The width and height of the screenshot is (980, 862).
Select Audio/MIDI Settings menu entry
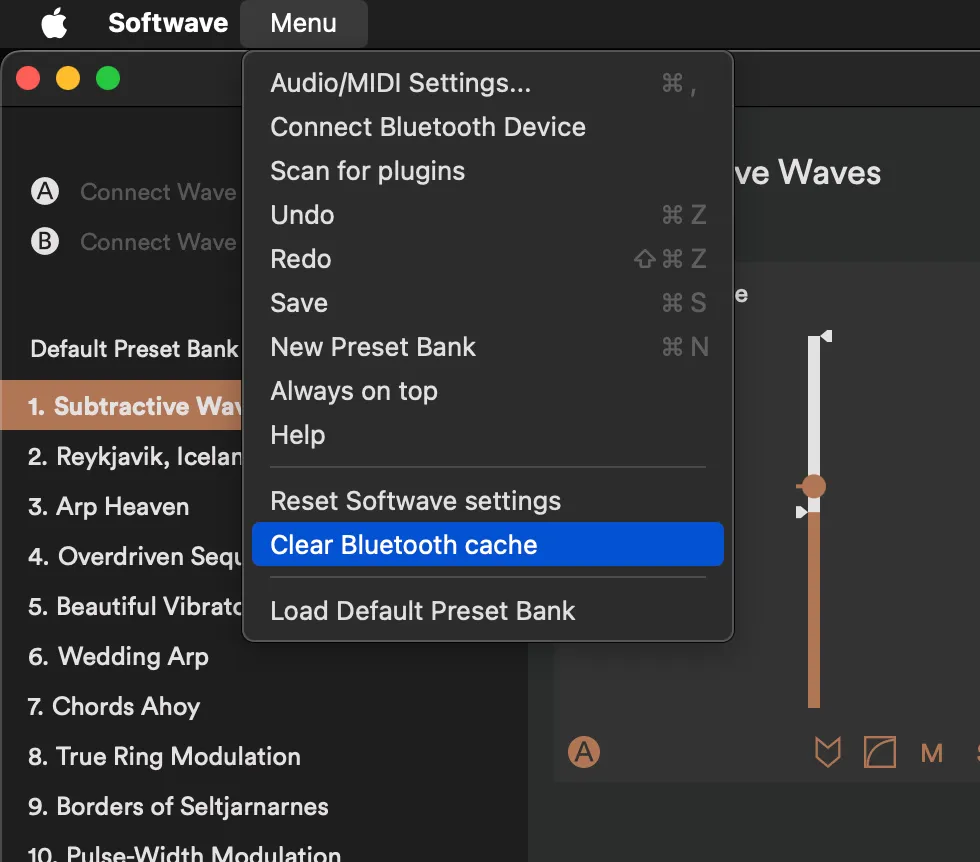click(400, 83)
